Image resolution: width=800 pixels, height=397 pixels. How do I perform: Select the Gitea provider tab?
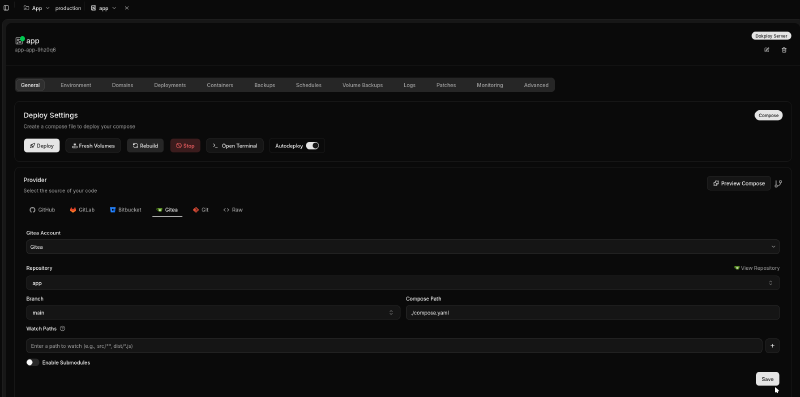pos(167,210)
